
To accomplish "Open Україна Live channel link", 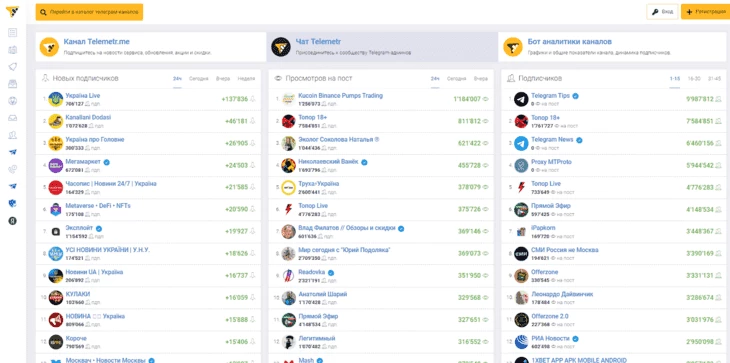I will (82, 95).
